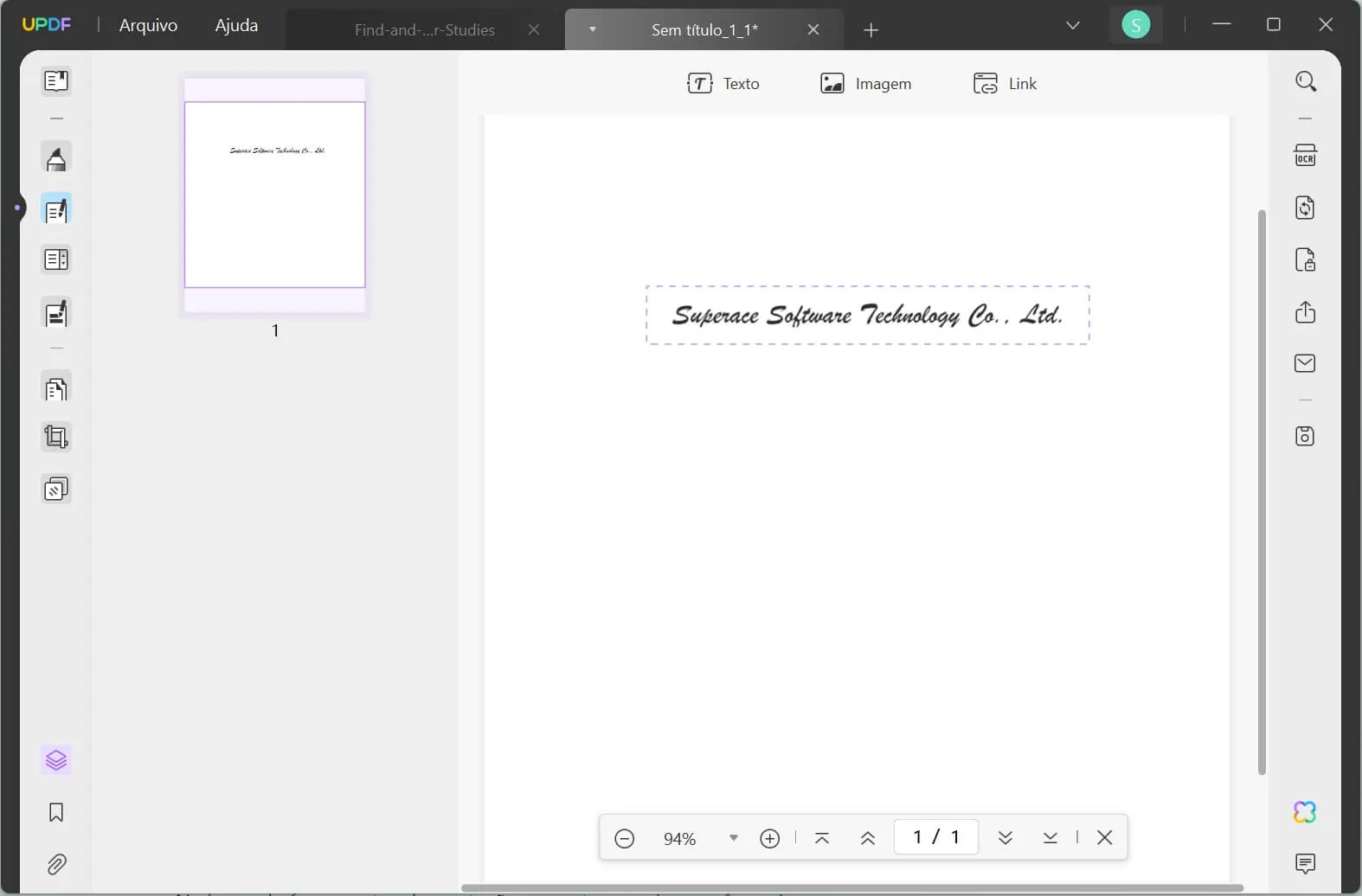Zoom in with the plus button
The height and width of the screenshot is (896, 1362).
click(x=769, y=838)
